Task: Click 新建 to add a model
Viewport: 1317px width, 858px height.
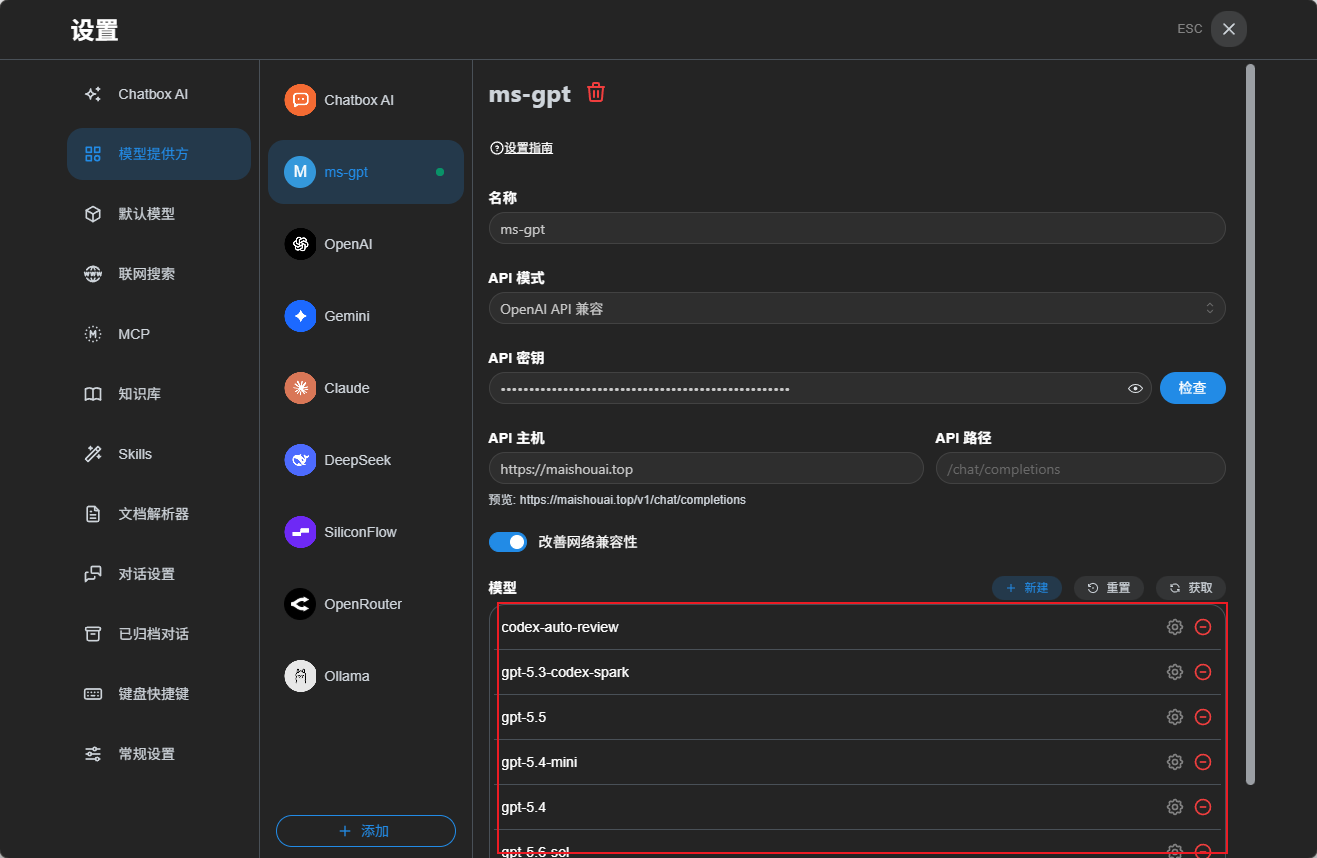Action: [x=1027, y=588]
